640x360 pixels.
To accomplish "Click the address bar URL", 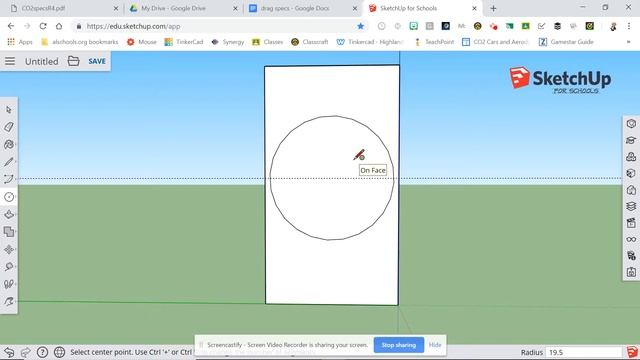I will coord(133,26).
